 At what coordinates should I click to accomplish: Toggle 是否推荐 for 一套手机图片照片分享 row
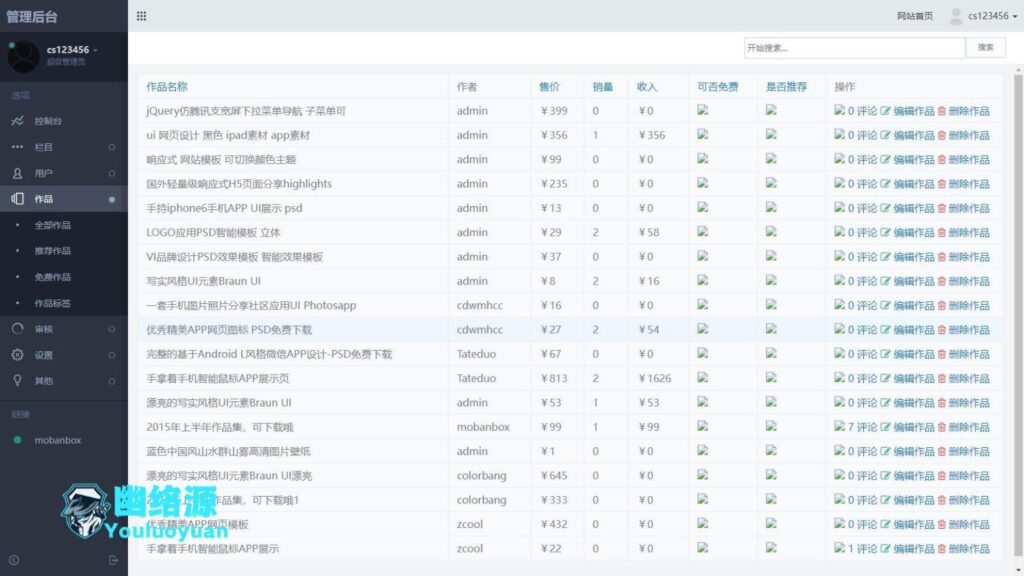771,304
